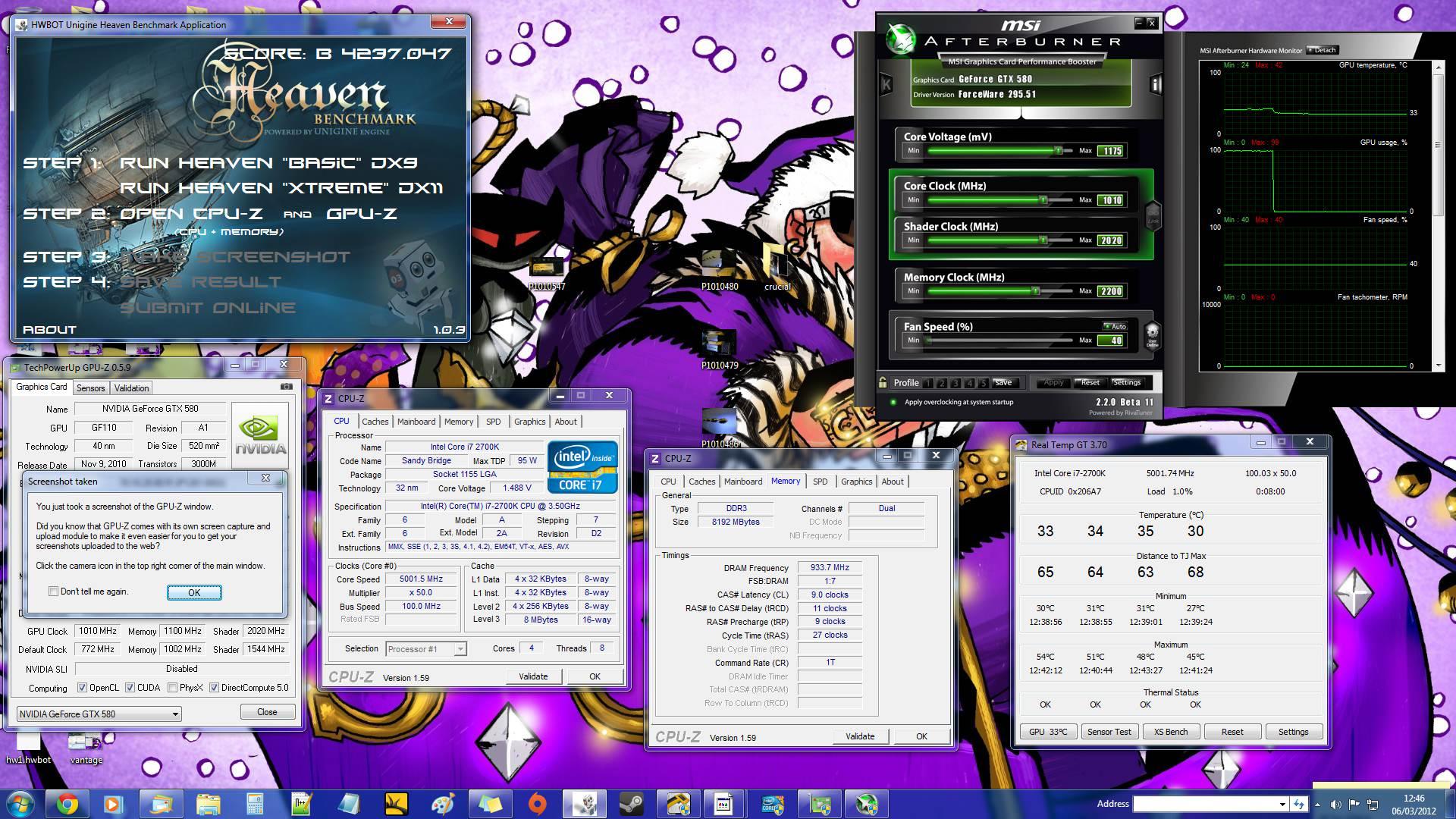Image resolution: width=1456 pixels, height=819 pixels.
Task: Click Run Heaven "Xtreme" DX11 step
Action: click(281, 188)
